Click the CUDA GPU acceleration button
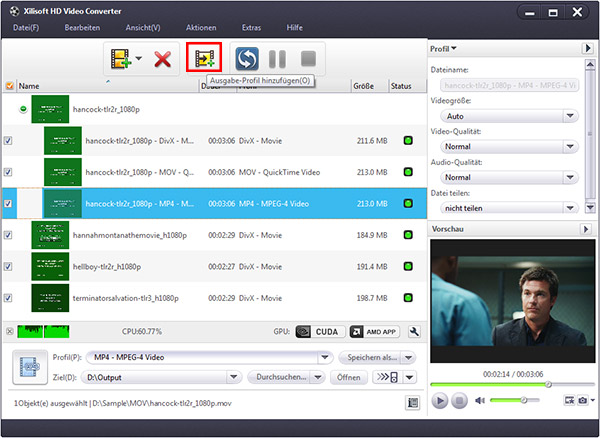Screen dimensions: 600x438 tap(320, 332)
